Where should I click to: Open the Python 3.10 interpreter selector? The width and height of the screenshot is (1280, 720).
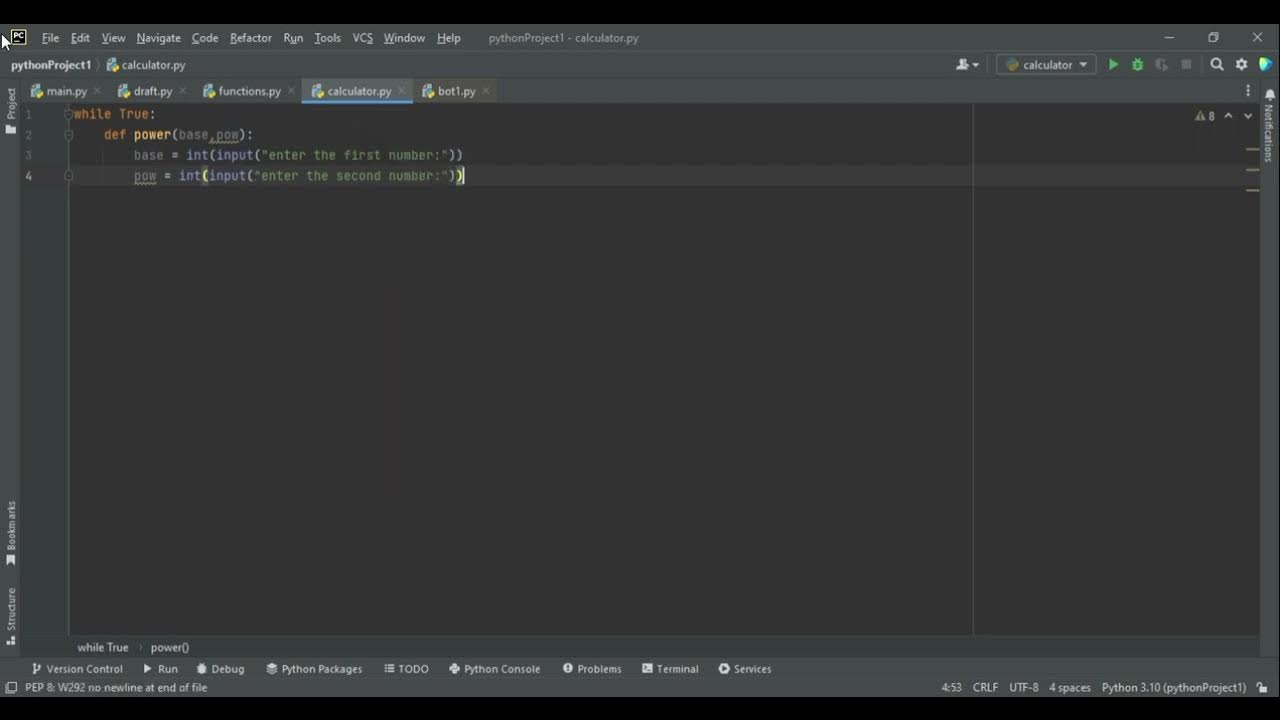tap(1174, 688)
